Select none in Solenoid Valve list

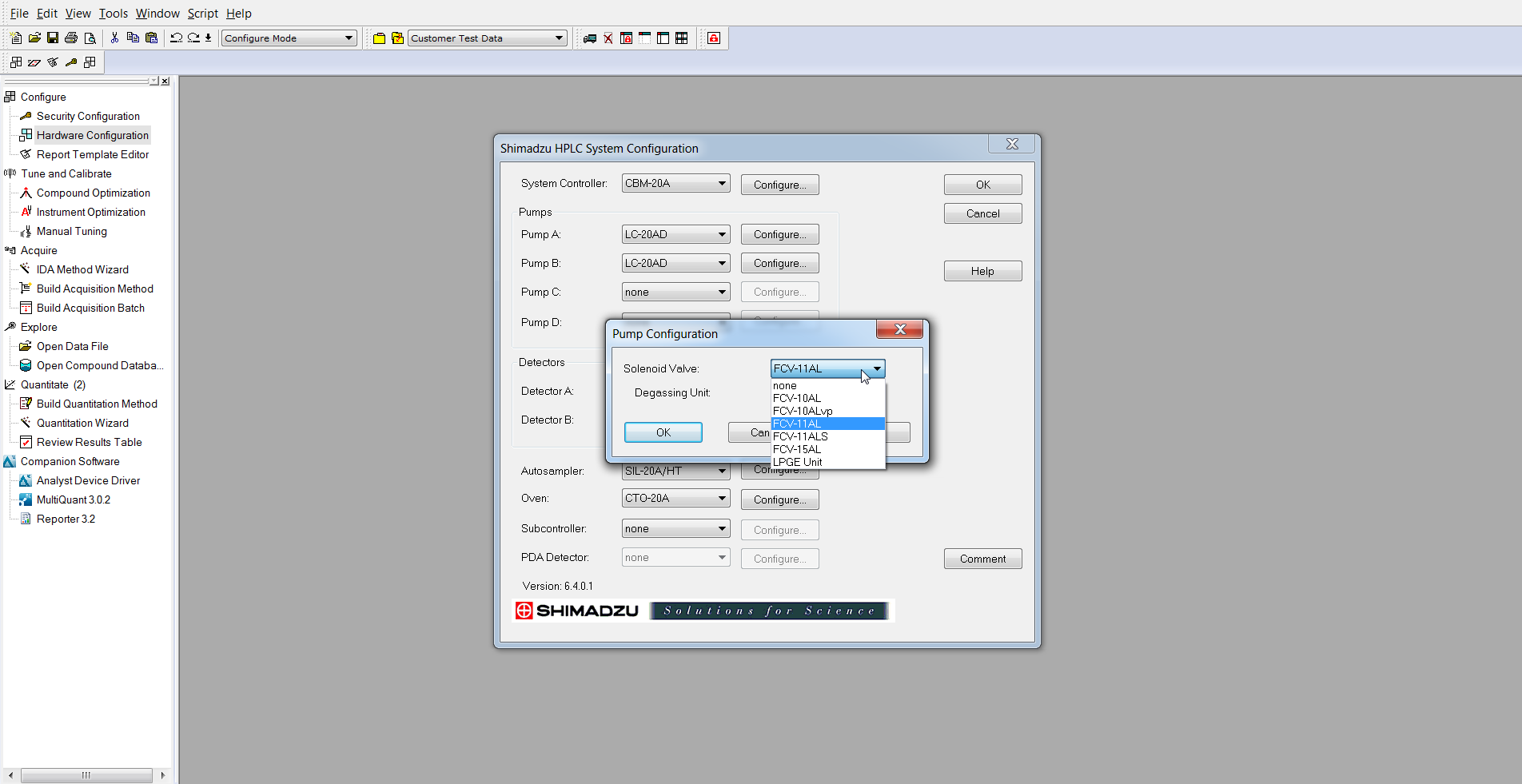click(x=828, y=385)
